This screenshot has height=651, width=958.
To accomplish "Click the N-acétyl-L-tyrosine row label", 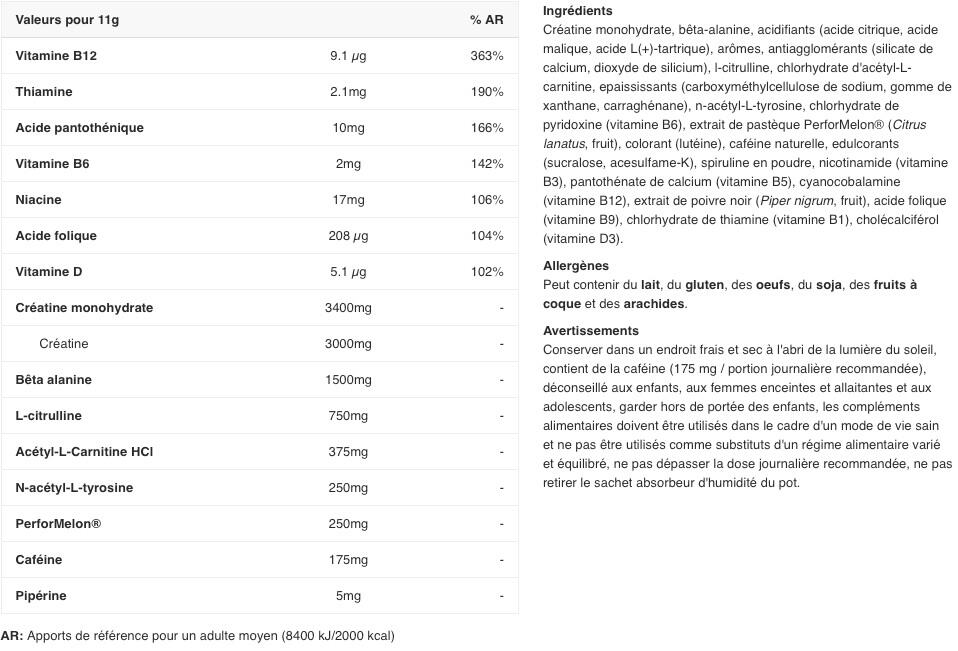I will coord(74,488).
